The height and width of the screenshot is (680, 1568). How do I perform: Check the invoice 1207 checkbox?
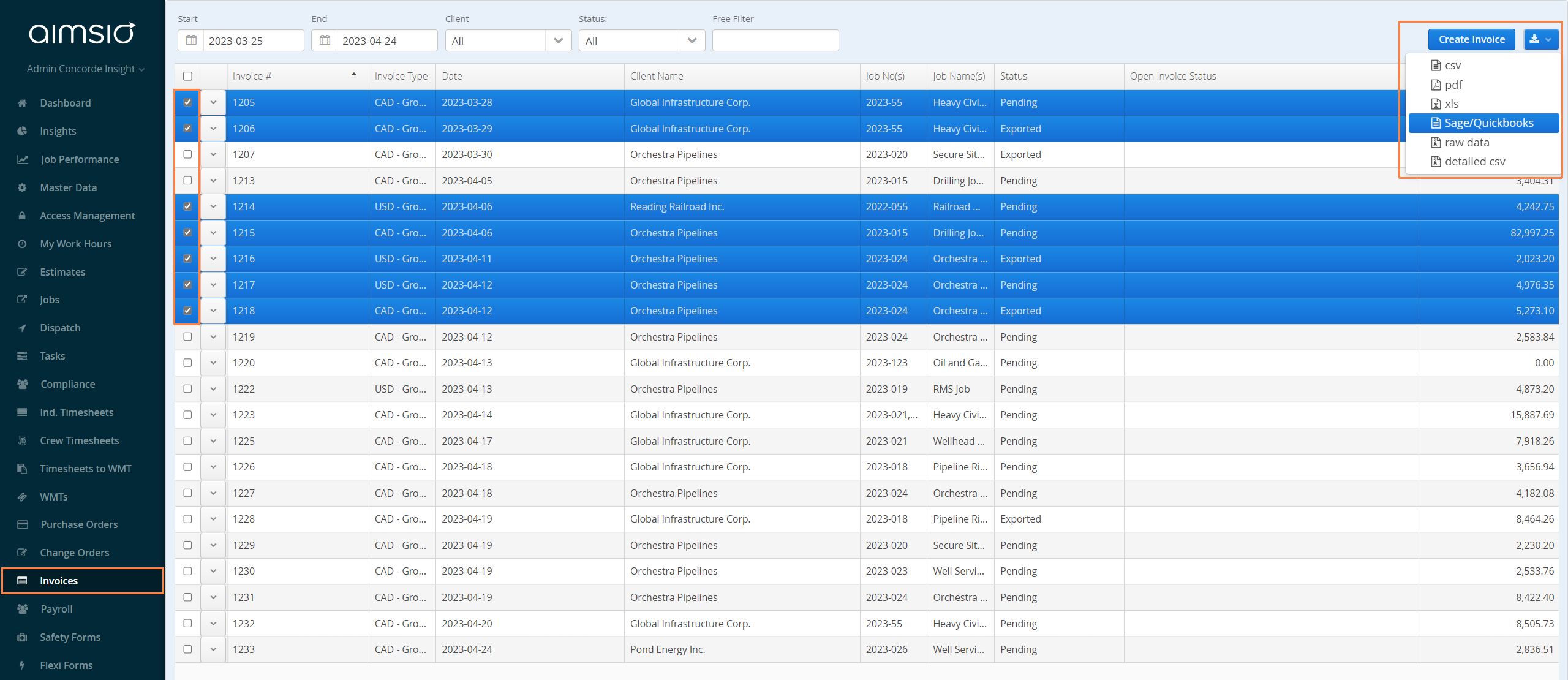coord(187,154)
